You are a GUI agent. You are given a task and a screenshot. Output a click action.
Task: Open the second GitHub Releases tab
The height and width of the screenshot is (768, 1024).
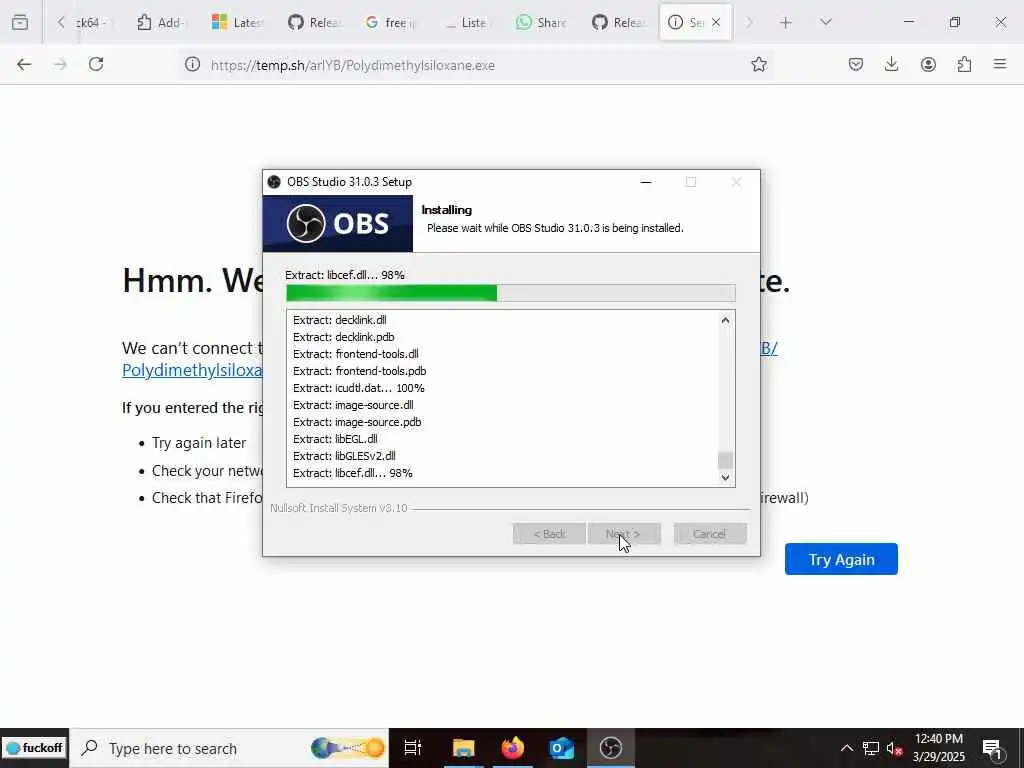tap(617, 22)
